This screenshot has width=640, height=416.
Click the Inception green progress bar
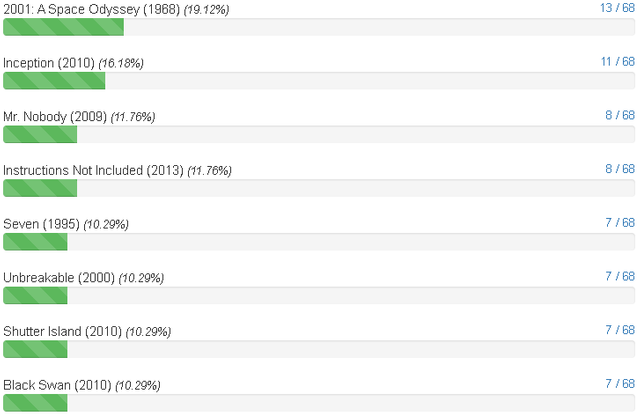[54, 81]
